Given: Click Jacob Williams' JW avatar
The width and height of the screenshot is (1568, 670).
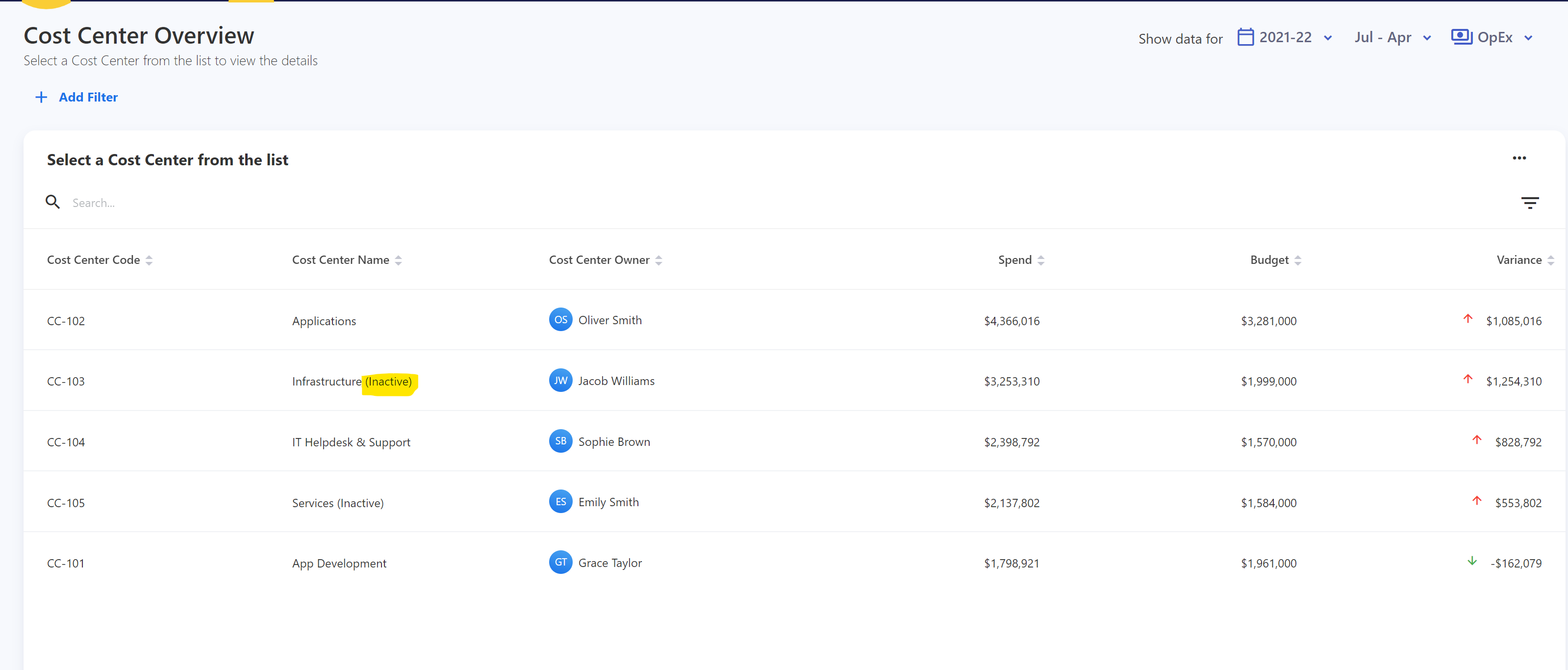Looking at the screenshot, I should coord(560,381).
